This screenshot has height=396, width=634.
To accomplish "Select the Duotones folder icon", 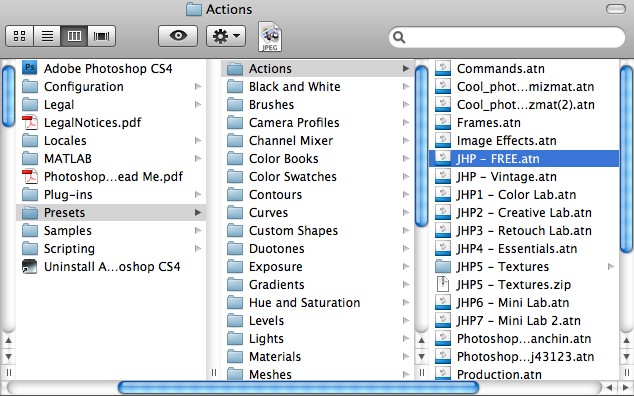I will tap(235, 248).
